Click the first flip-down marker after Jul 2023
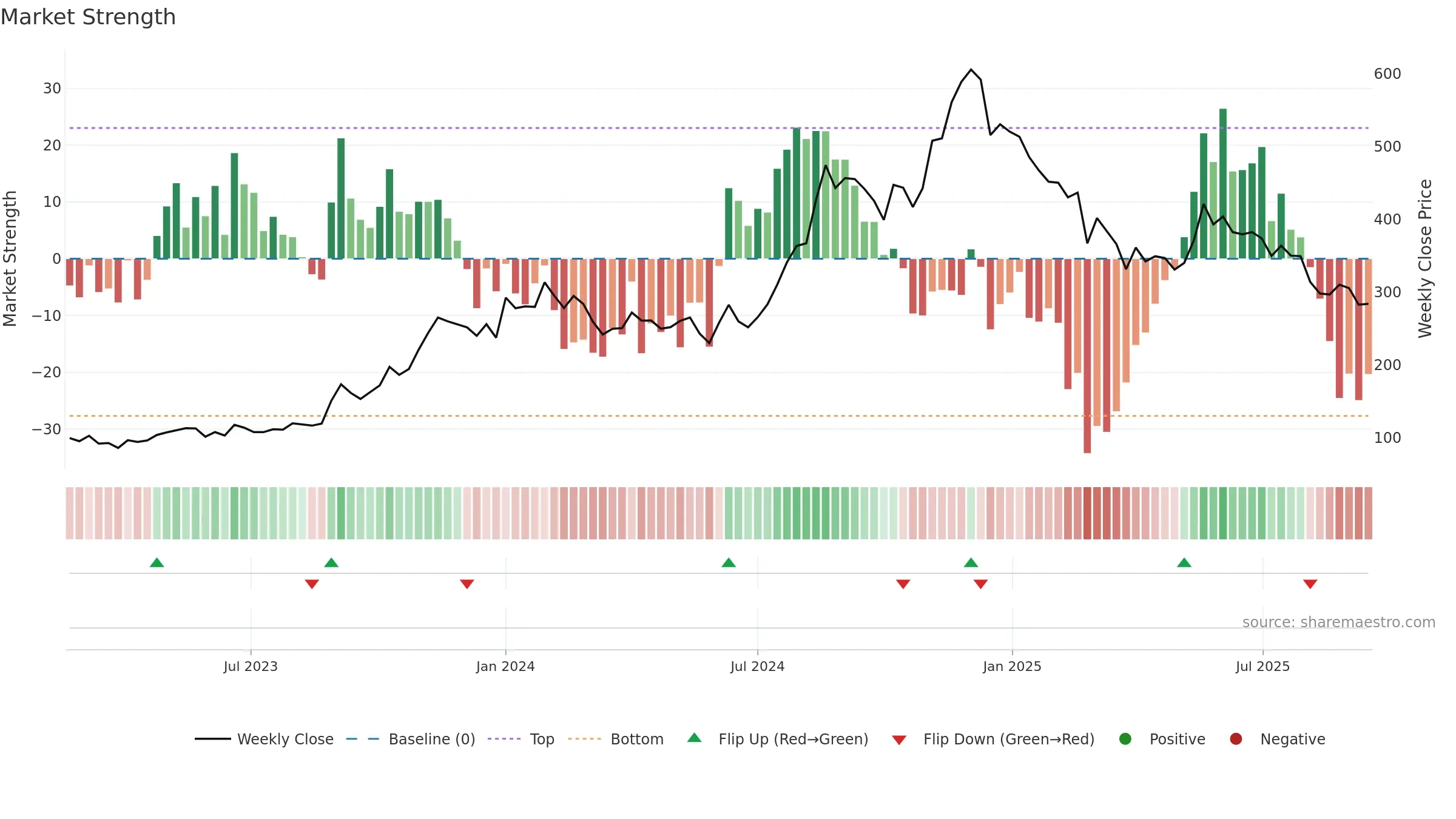This screenshot has height=819, width=1456. [312, 584]
